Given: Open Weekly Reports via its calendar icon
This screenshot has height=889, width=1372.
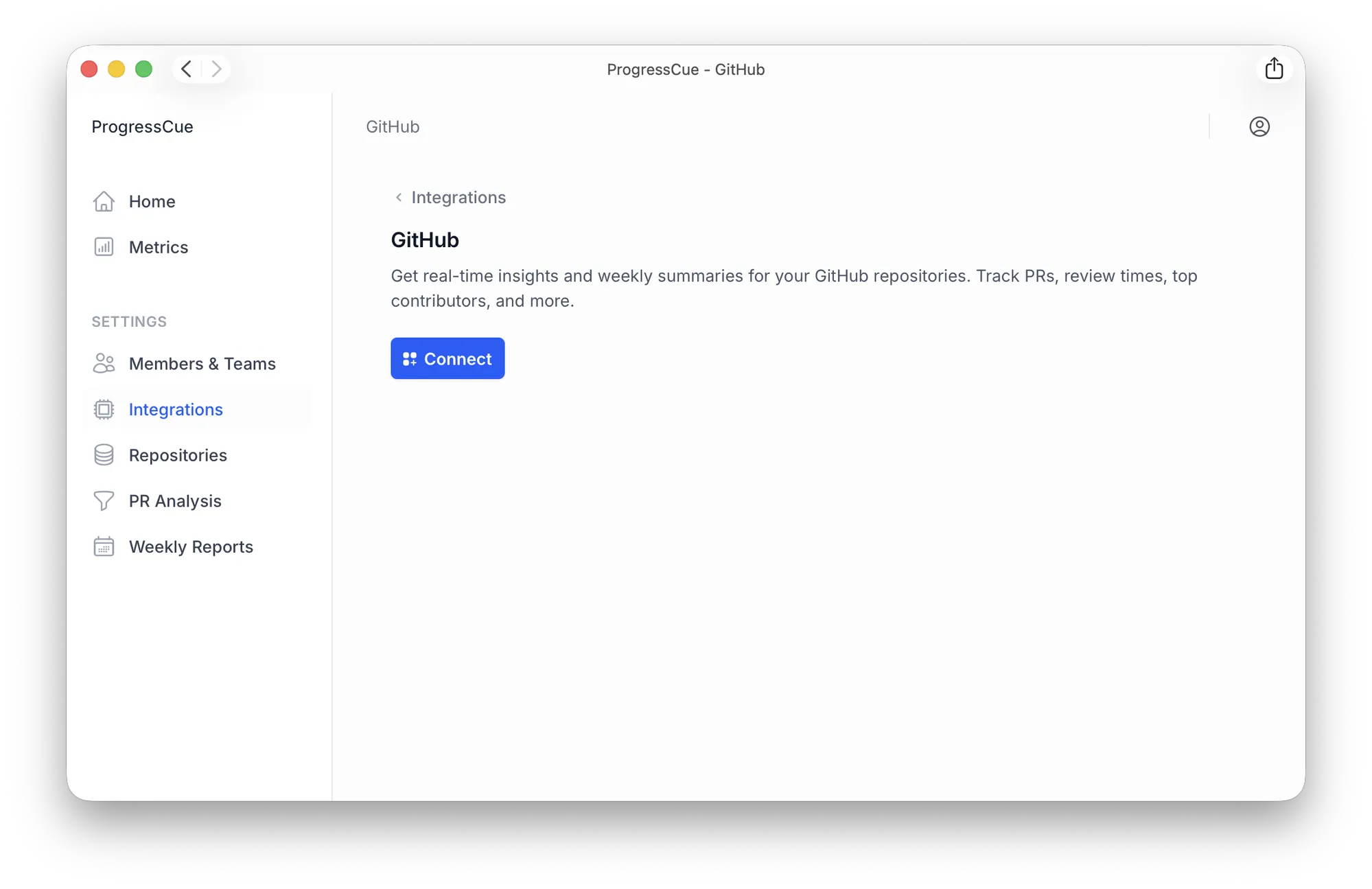Looking at the screenshot, I should [104, 546].
